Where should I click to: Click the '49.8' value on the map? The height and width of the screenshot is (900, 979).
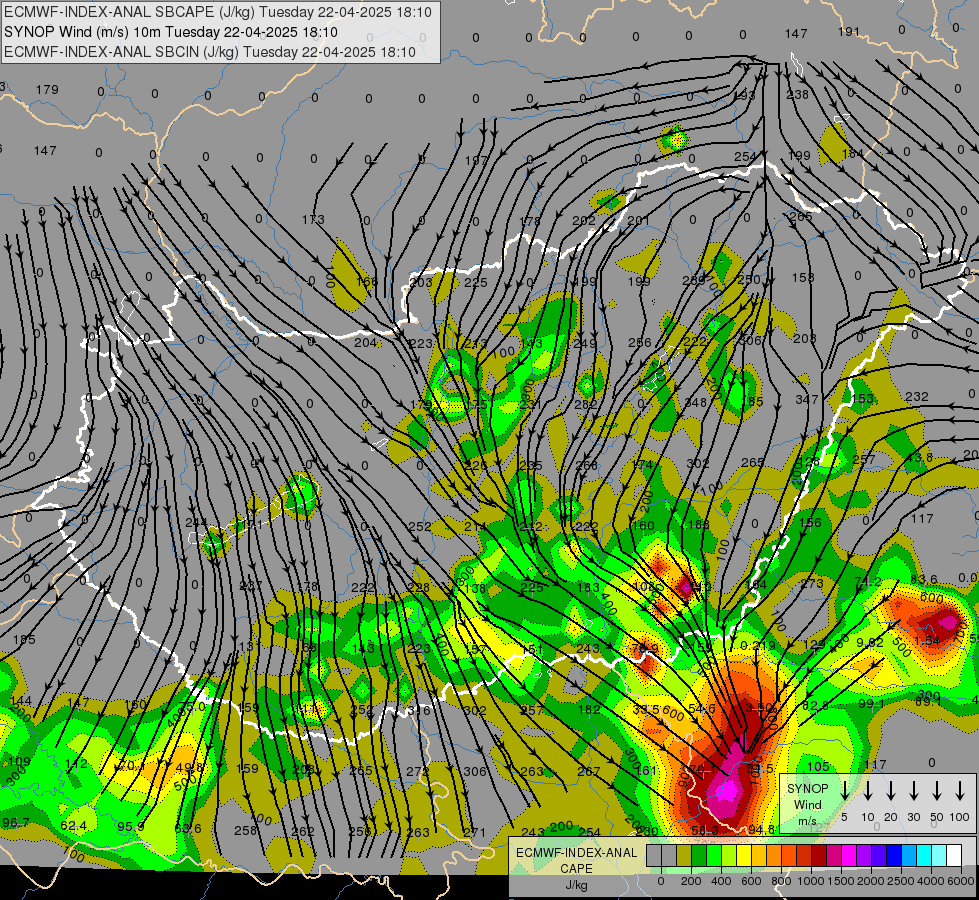[x=190, y=767]
